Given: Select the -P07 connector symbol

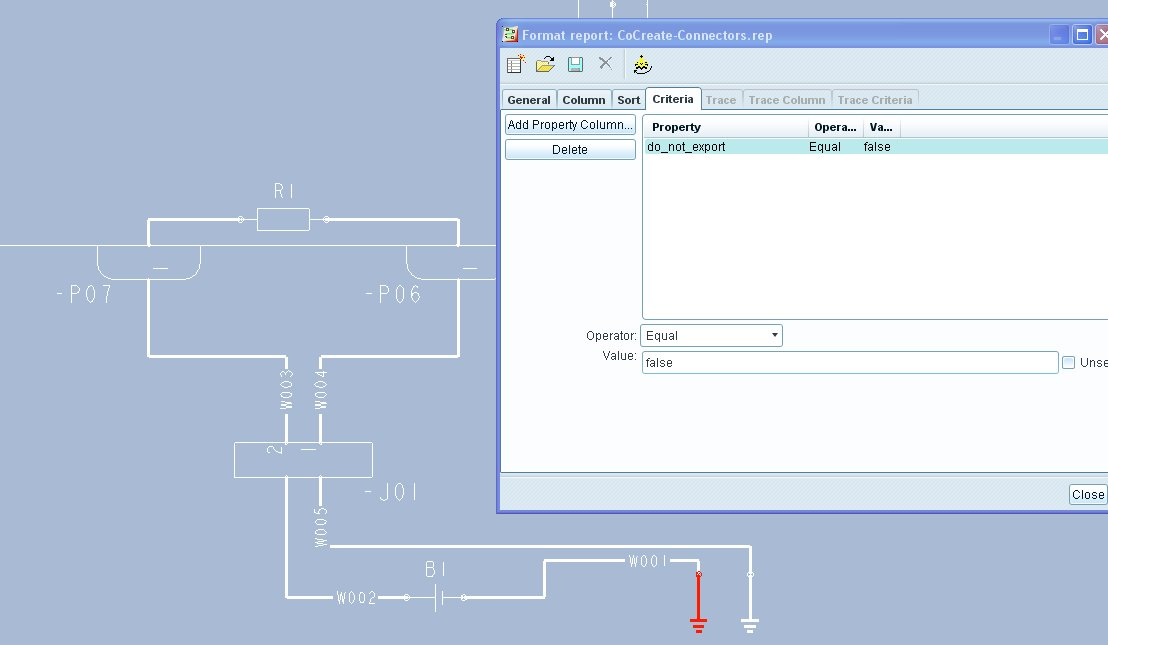Looking at the screenshot, I should (149, 262).
